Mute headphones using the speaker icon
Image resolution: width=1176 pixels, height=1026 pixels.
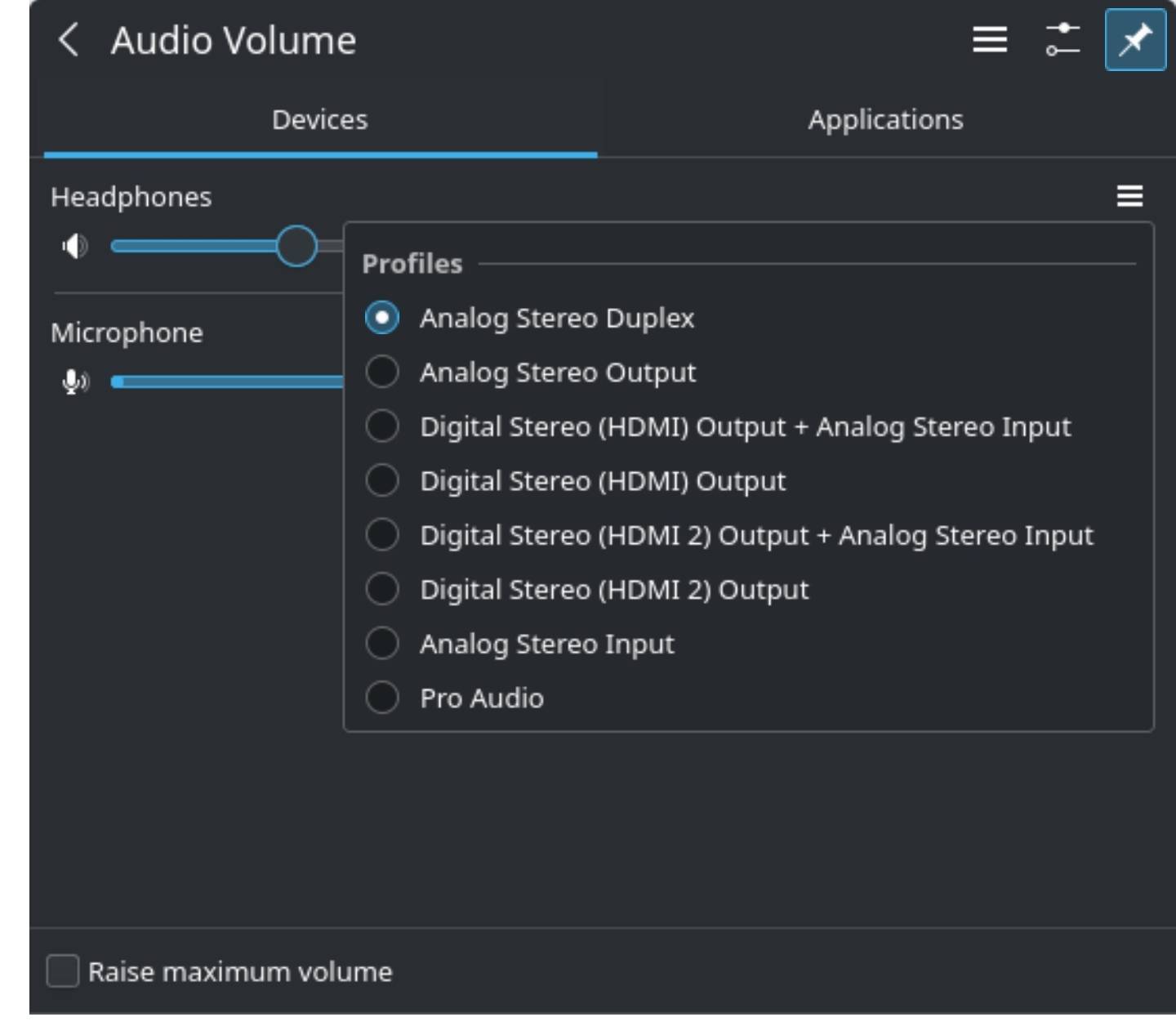(74, 246)
